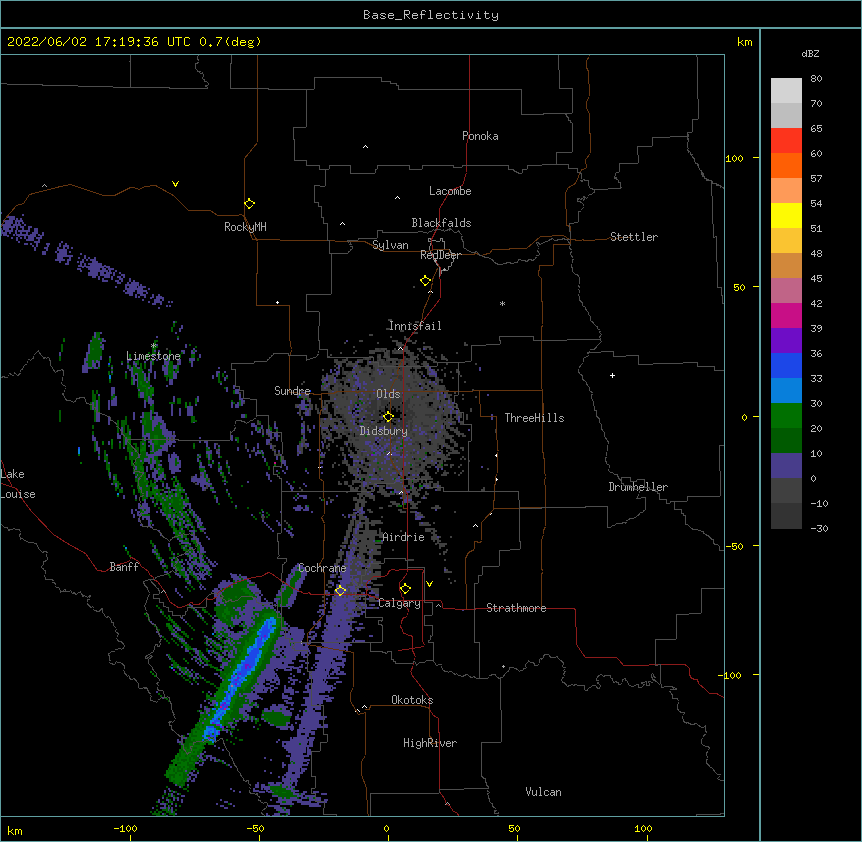
Task: Click the HighRiver town label
Action: tap(430, 743)
